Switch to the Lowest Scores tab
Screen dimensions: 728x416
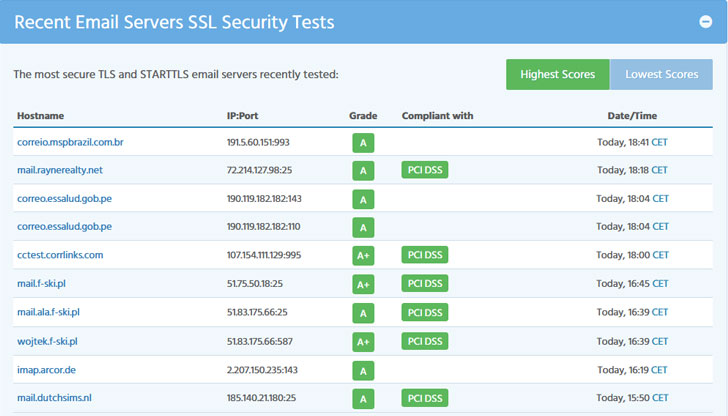coord(661,74)
